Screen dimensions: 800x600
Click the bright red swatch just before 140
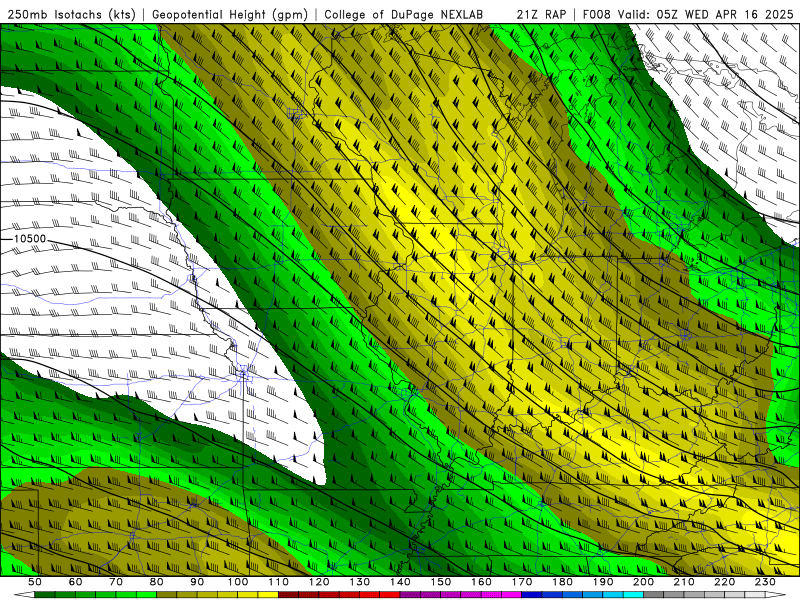point(390,595)
